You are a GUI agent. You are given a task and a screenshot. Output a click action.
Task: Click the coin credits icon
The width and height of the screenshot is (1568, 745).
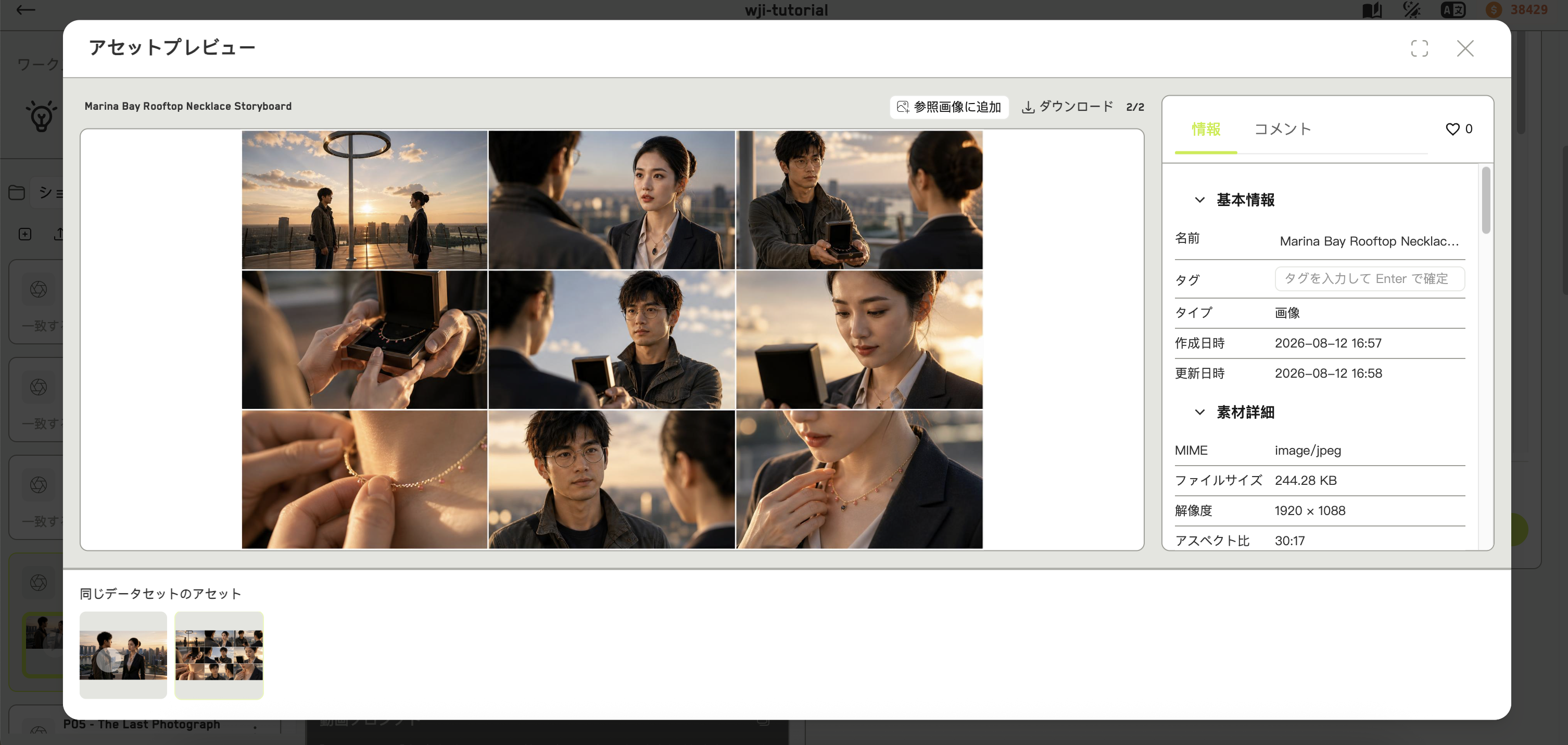coord(1493,10)
